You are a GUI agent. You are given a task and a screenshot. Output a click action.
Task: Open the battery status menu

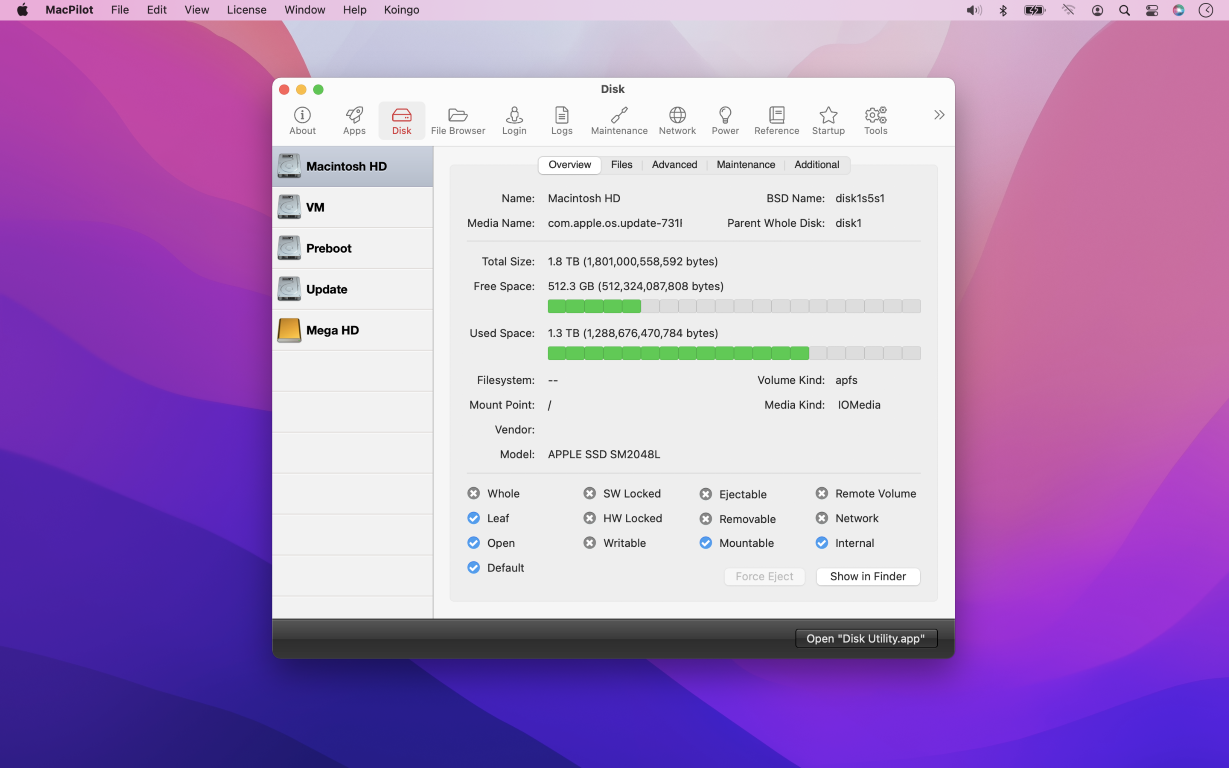click(x=1035, y=10)
